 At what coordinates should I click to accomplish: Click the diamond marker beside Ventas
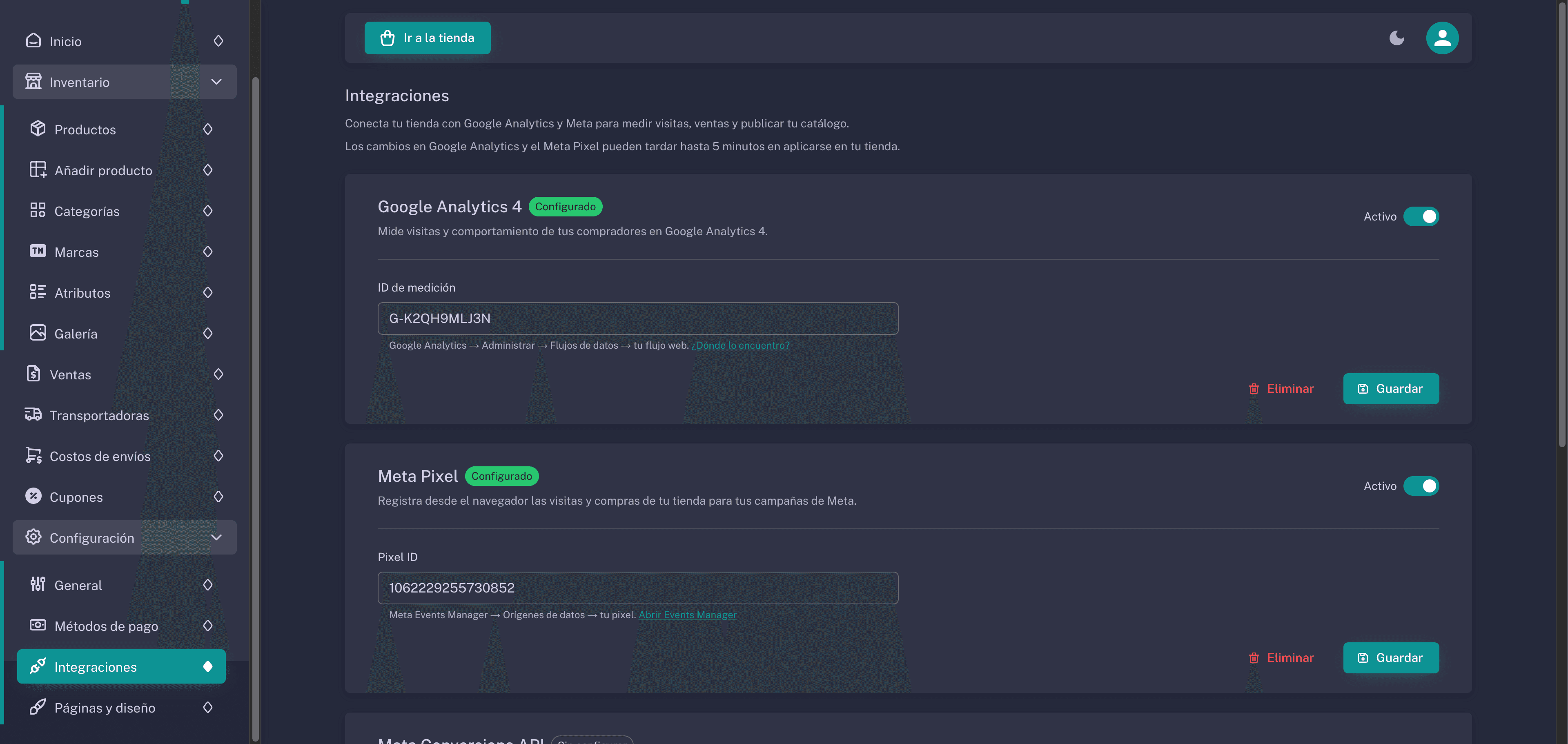218,374
